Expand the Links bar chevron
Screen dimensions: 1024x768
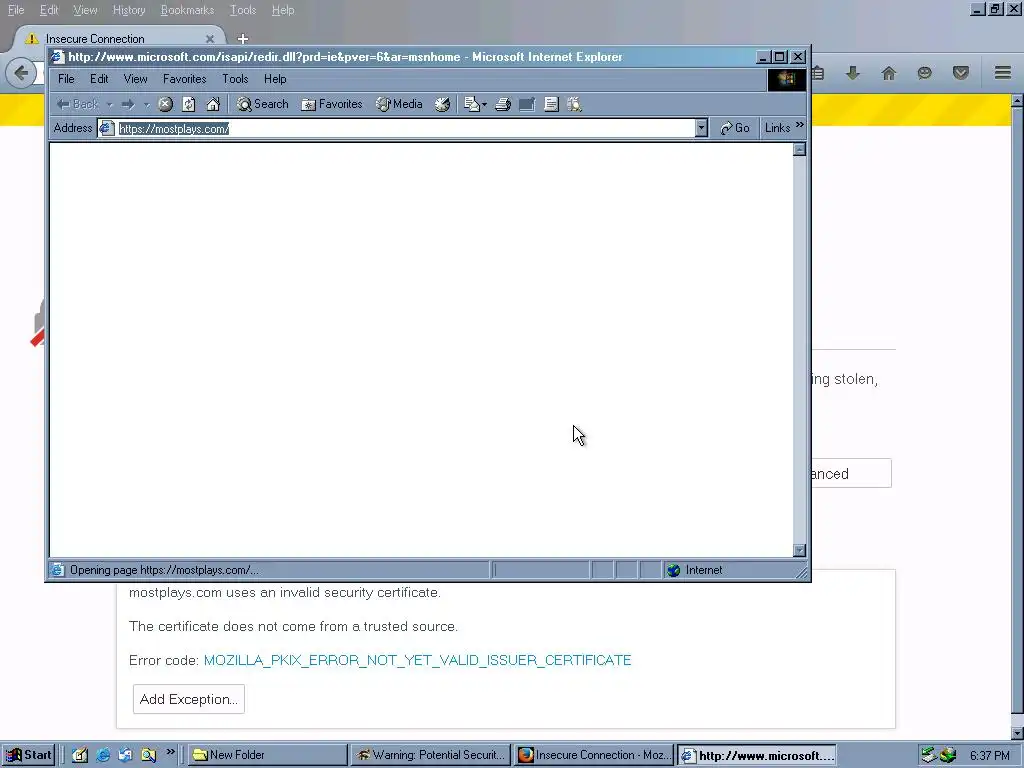pyautogui.click(x=800, y=125)
